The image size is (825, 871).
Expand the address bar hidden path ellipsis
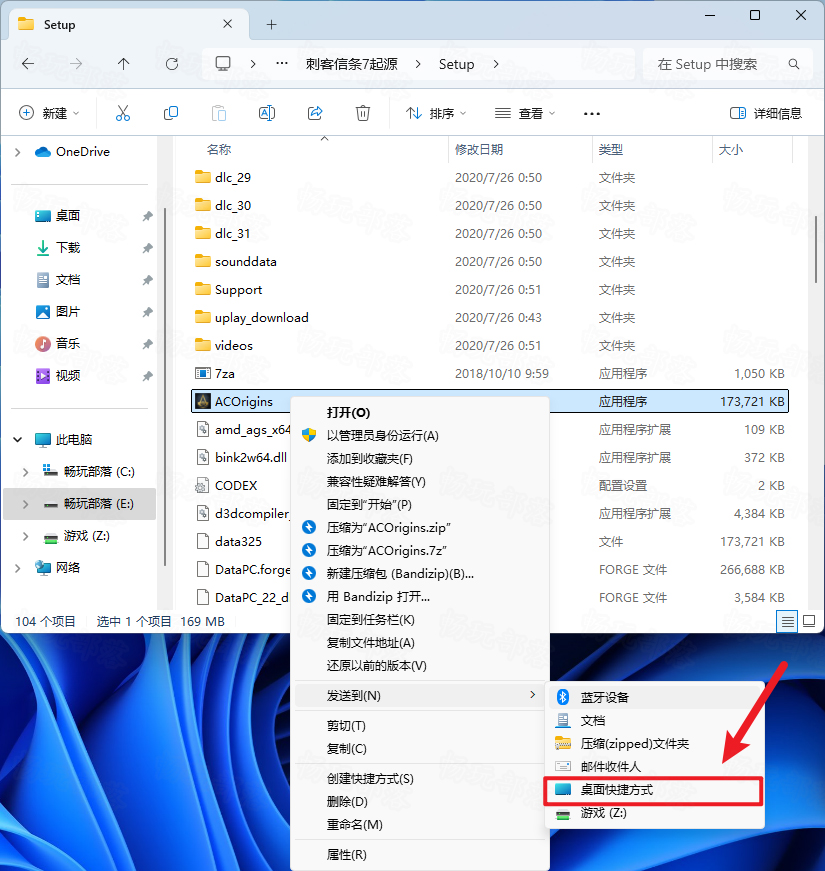pyautogui.click(x=282, y=64)
